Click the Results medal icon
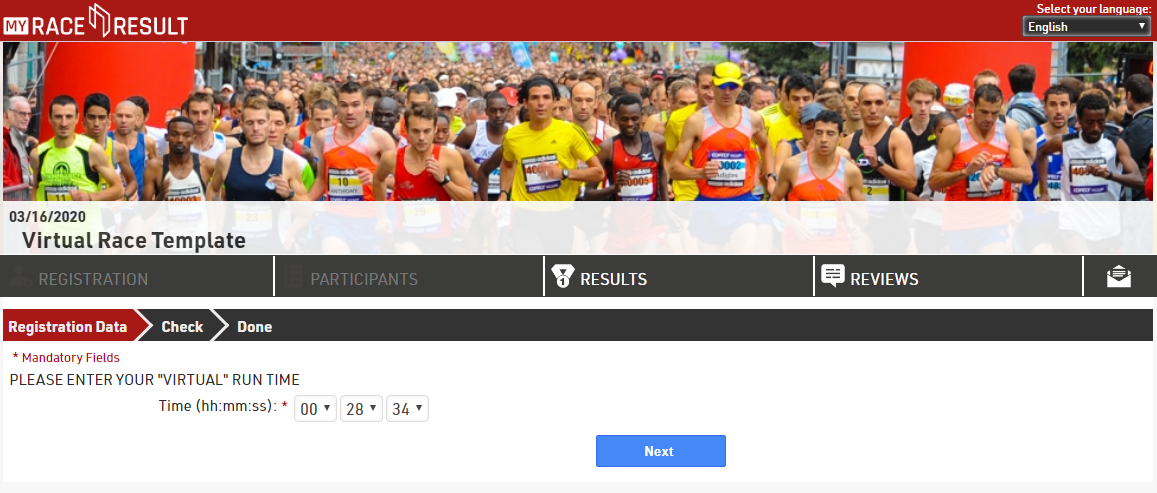Viewport: 1157px width, 493px height. click(x=562, y=277)
